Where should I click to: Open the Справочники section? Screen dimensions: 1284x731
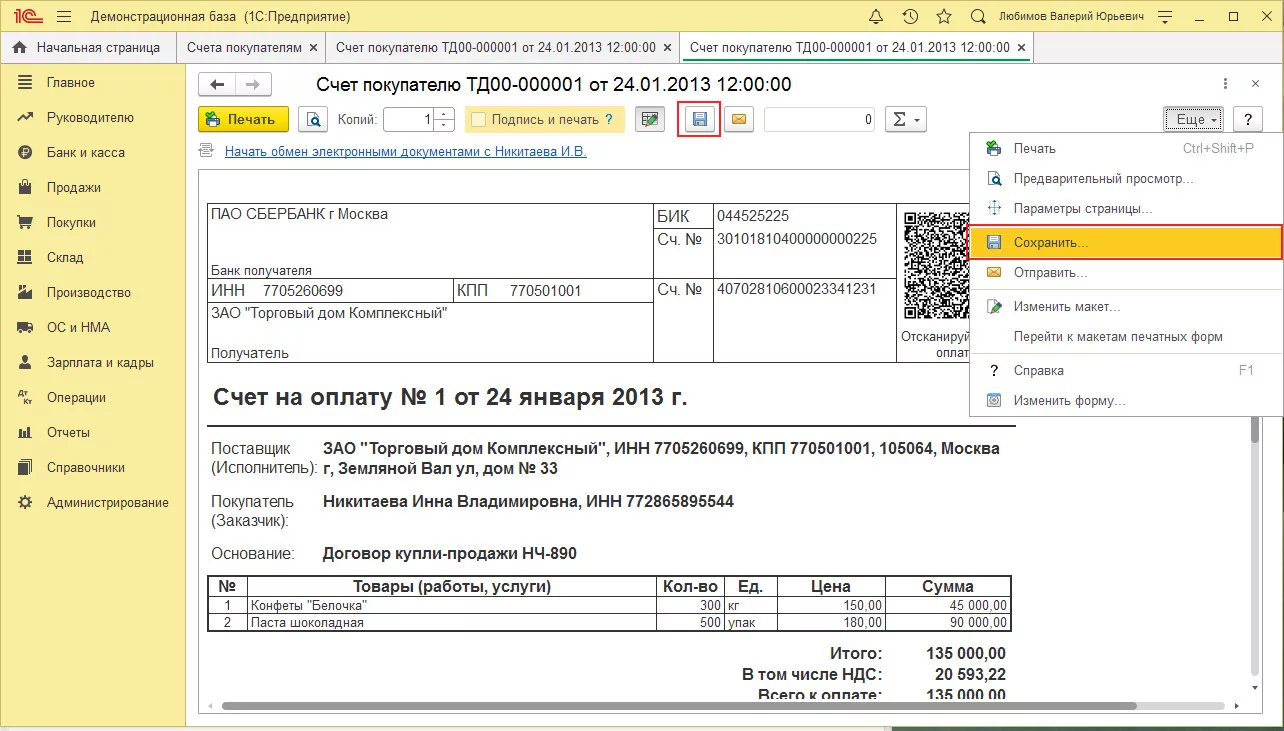[92, 467]
